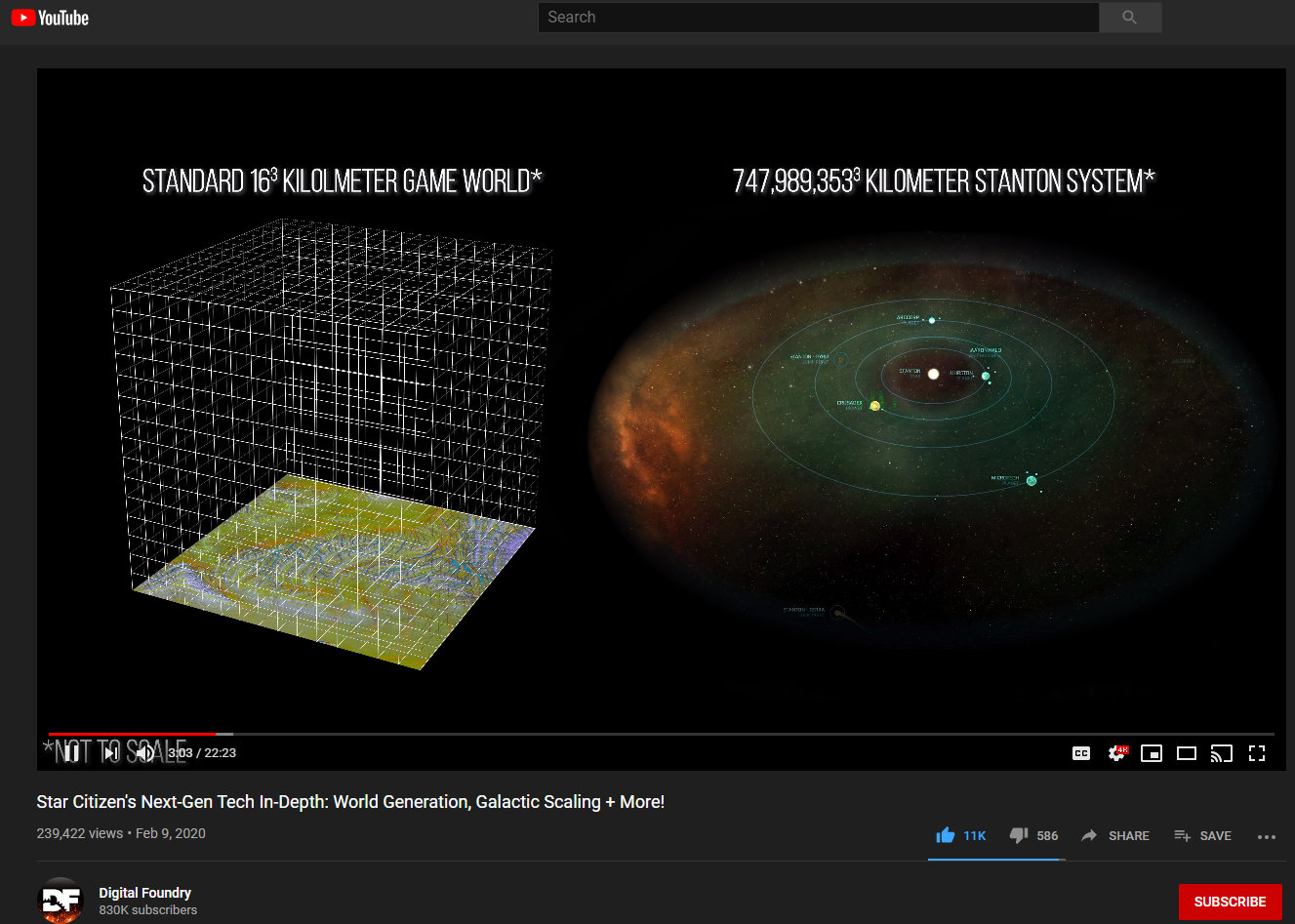Like the video with thumbs up

pos(961,835)
